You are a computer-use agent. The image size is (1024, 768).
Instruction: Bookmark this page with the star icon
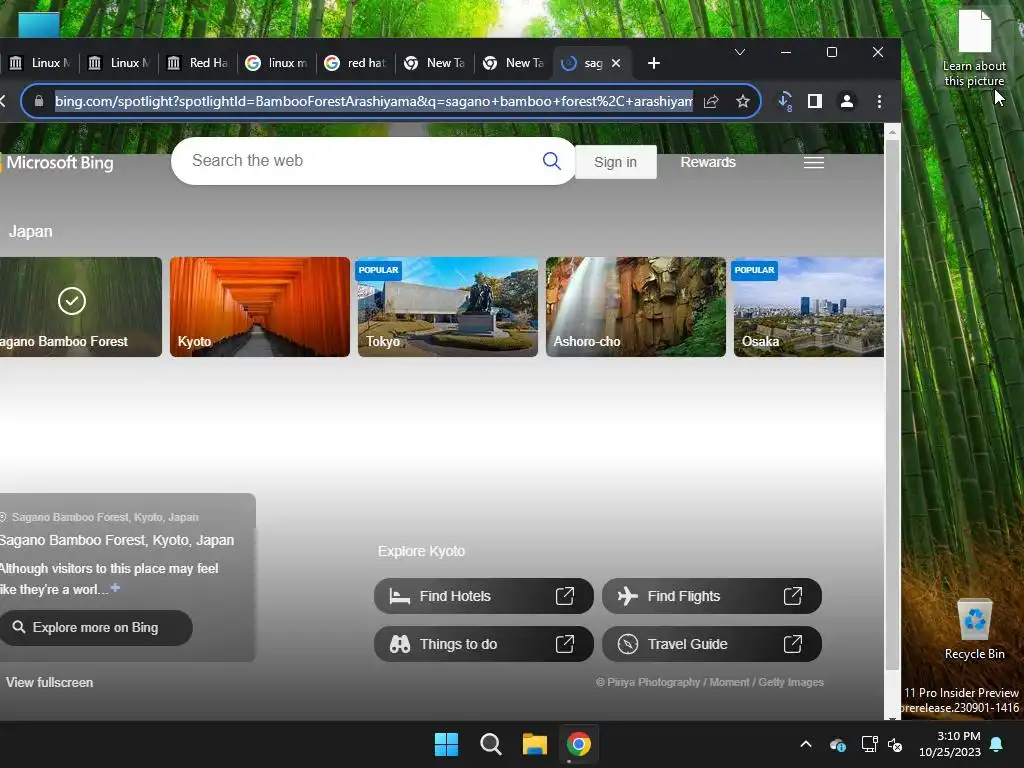743,101
